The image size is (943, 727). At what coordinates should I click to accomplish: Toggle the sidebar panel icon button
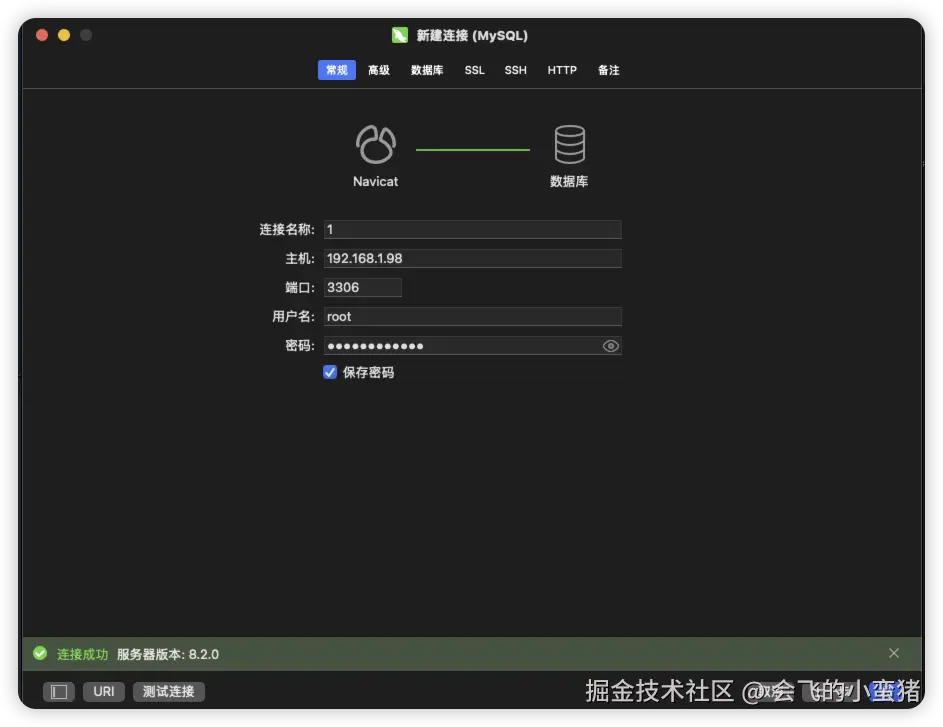coord(59,692)
